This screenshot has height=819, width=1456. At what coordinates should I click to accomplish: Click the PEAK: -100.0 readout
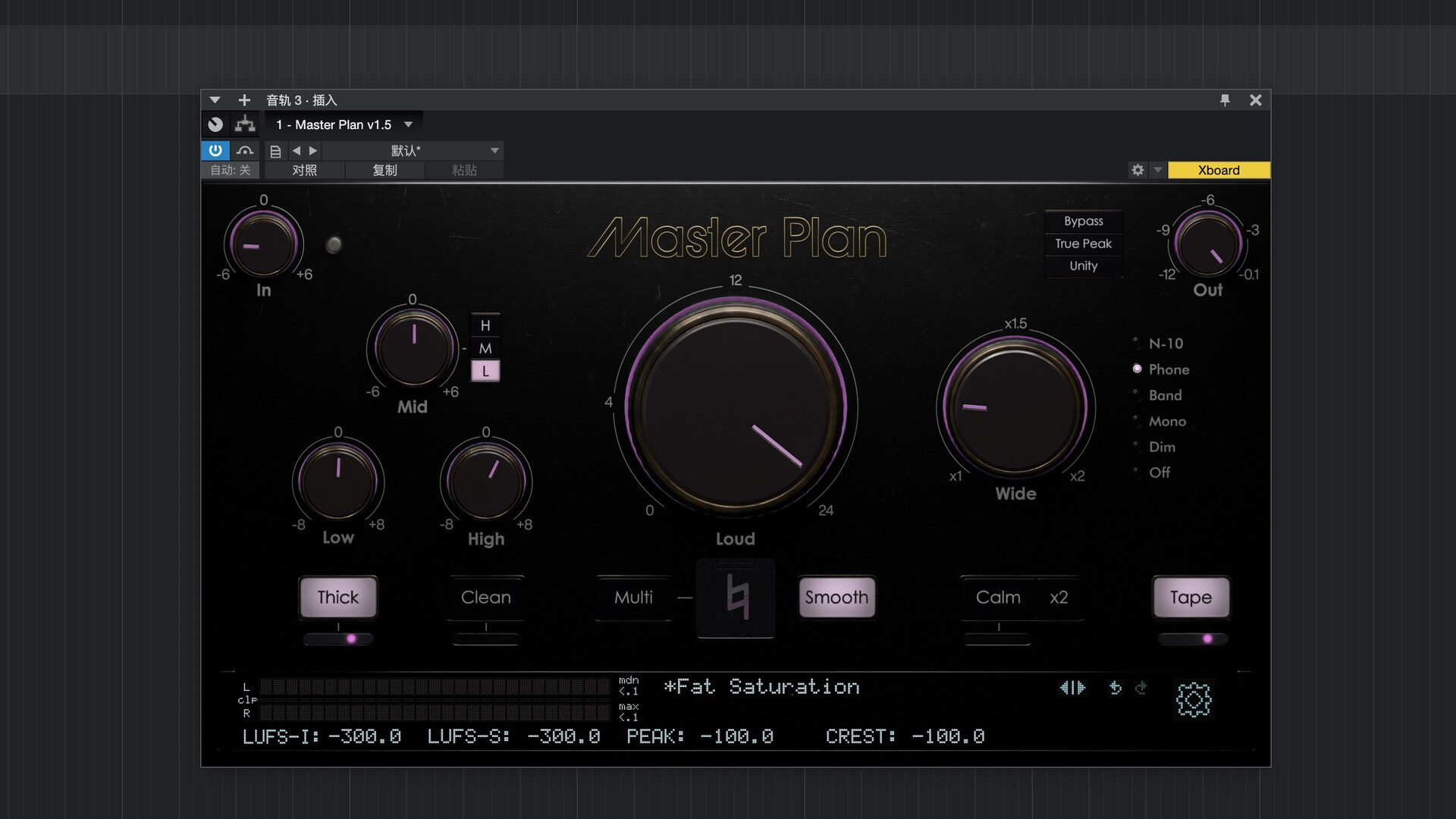click(x=699, y=736)
